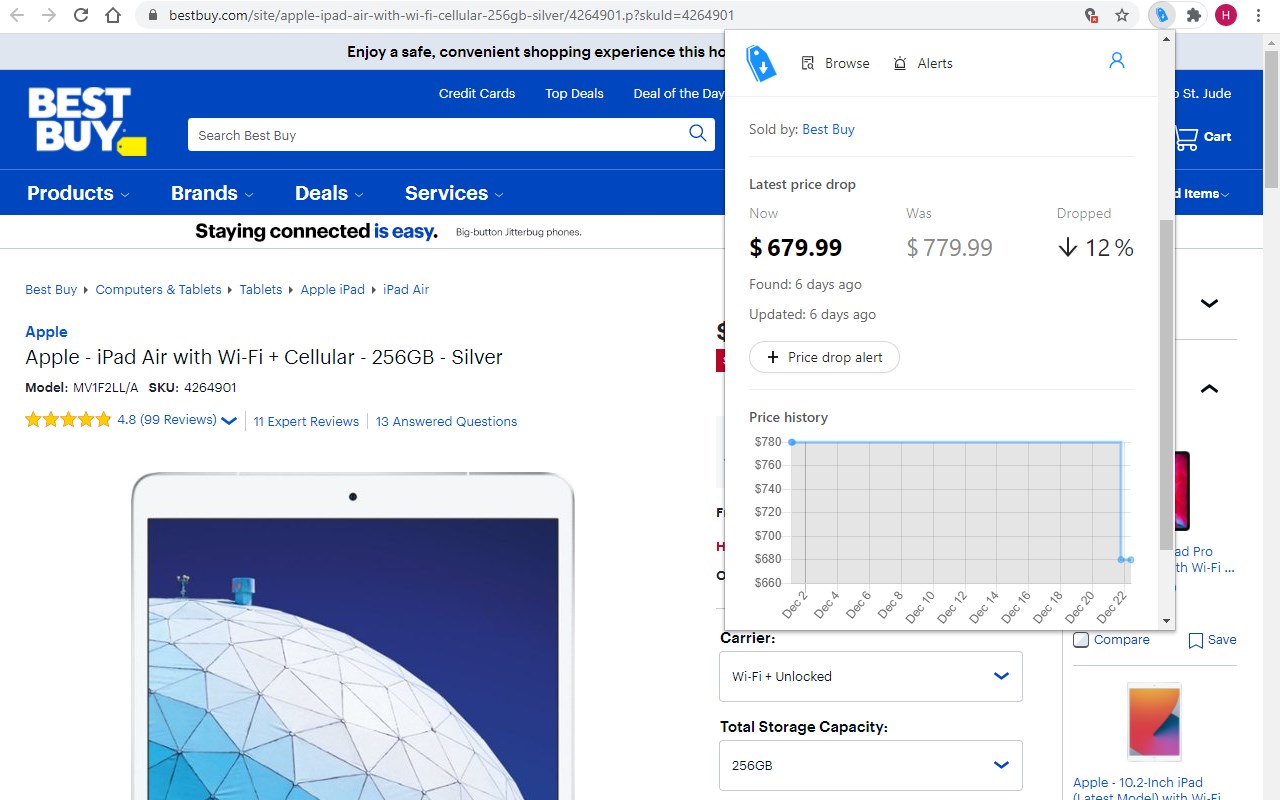Screen dimensions: 1280x800
Task: Click the Jitterbug phones banner
Action: click(388, 231)
